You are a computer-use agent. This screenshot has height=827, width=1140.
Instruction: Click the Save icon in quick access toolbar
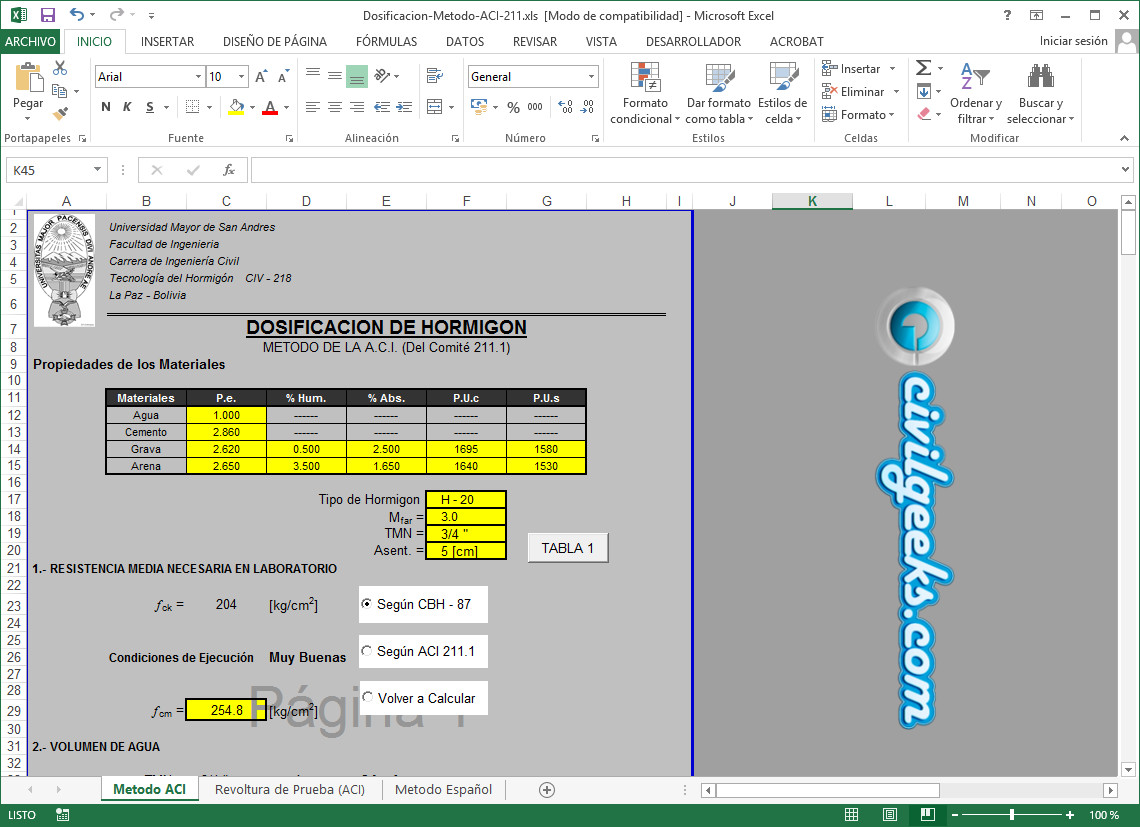pyautogui.click(x=47, y=15)
